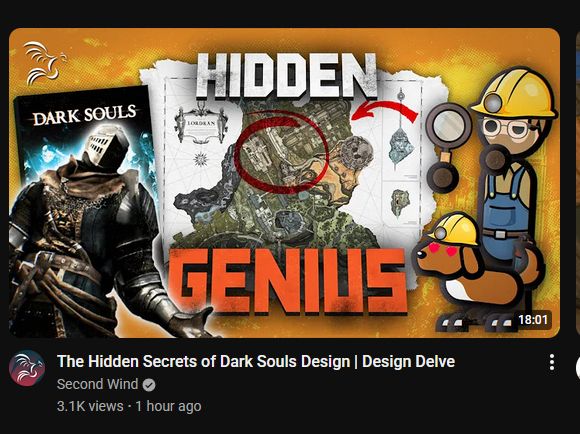This screenshot has width=580, height=434.
Task: Click the Second Wind channel avatar
Action: 27,368
